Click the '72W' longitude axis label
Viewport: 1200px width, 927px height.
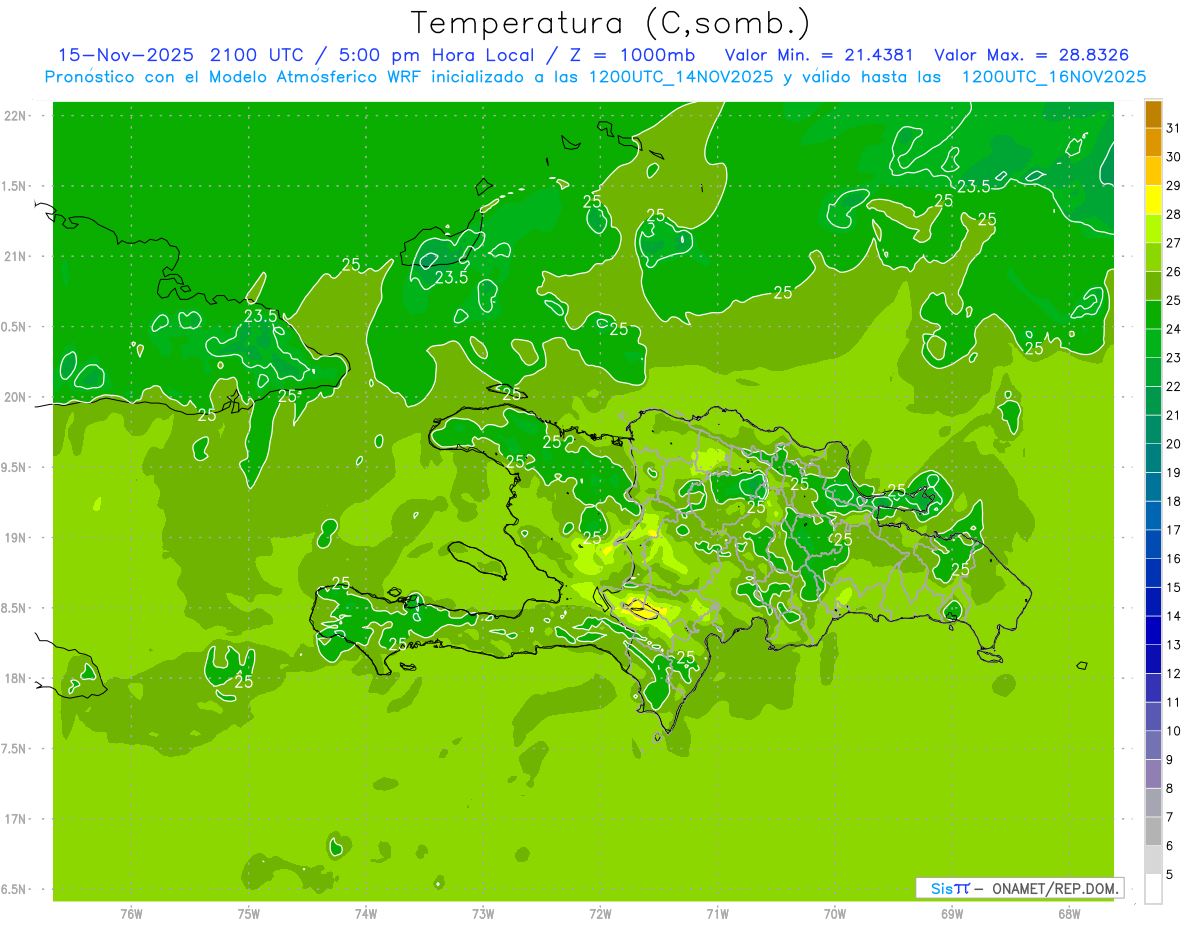tap(600, 914)
